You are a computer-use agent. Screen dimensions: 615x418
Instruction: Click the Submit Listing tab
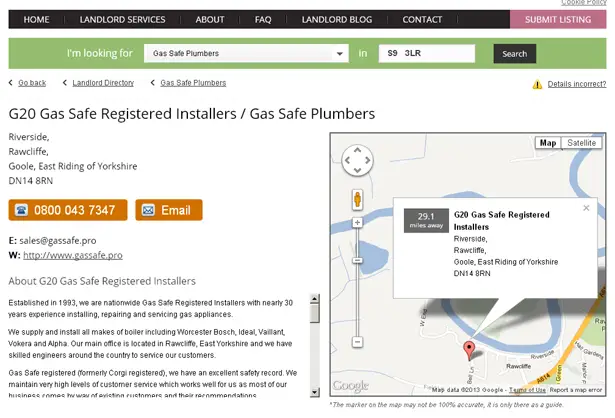[x=558, y=19]
